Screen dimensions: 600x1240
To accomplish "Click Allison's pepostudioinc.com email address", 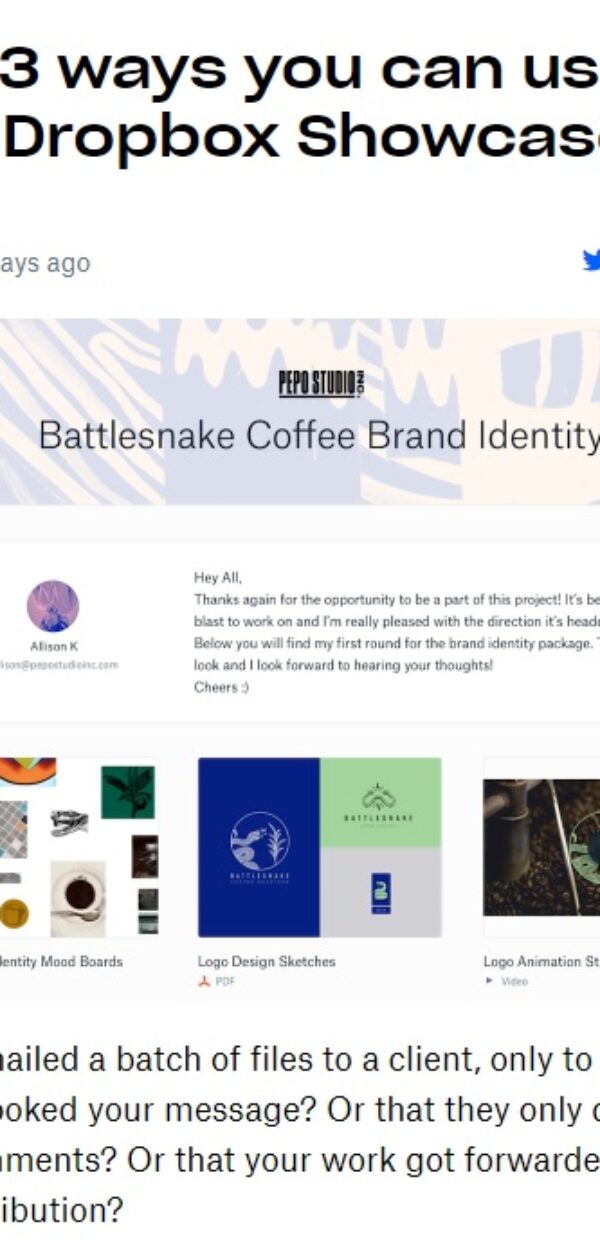I will 59,664.
